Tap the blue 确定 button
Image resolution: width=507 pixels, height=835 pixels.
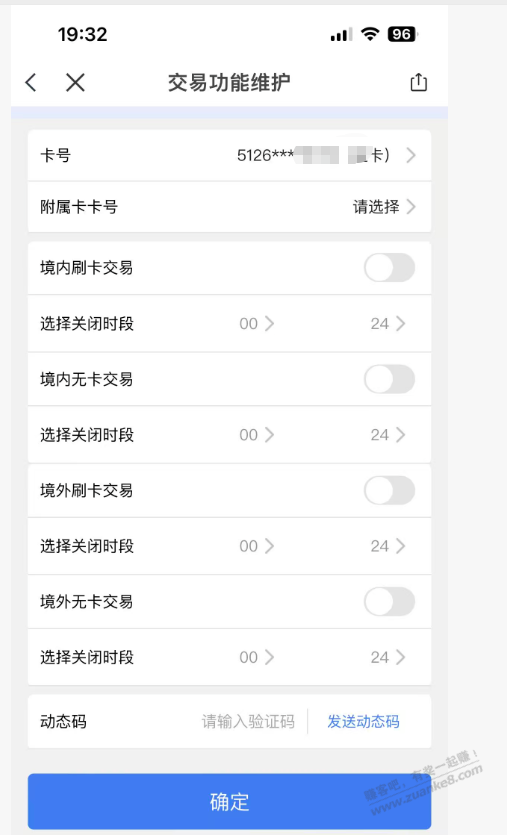pyautogui.click(x=230, y=801)
